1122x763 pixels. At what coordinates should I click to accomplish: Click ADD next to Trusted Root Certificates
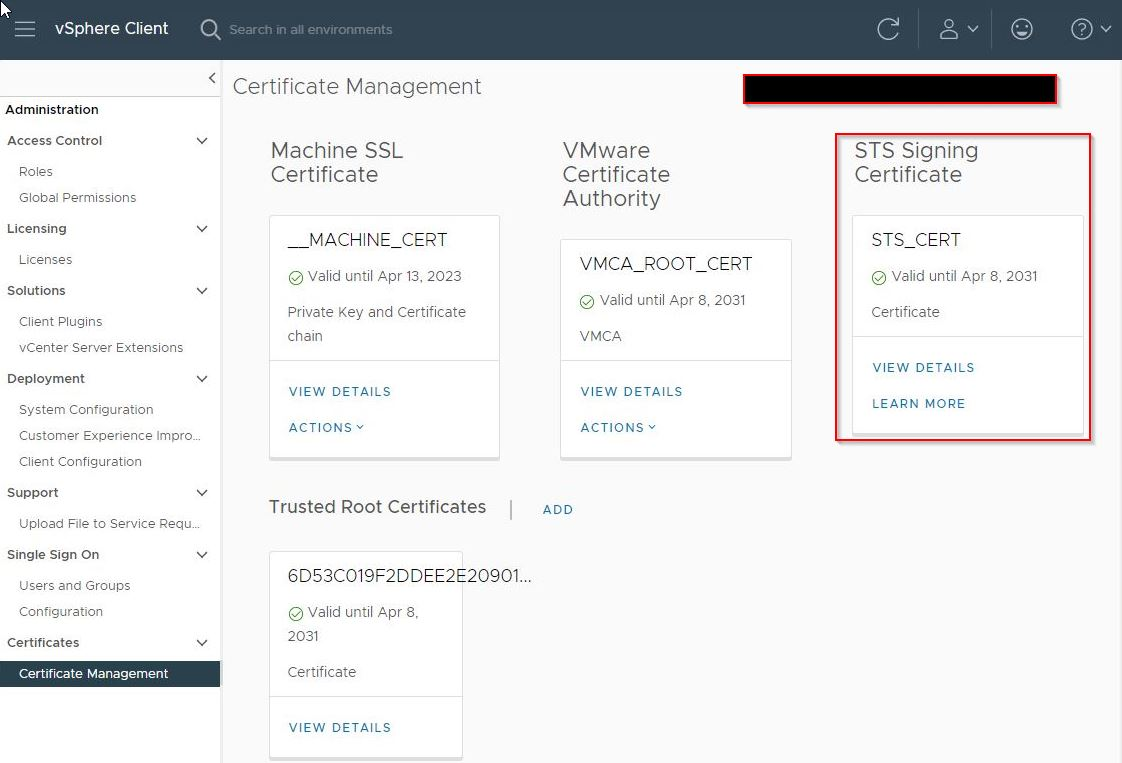(557, 510)
